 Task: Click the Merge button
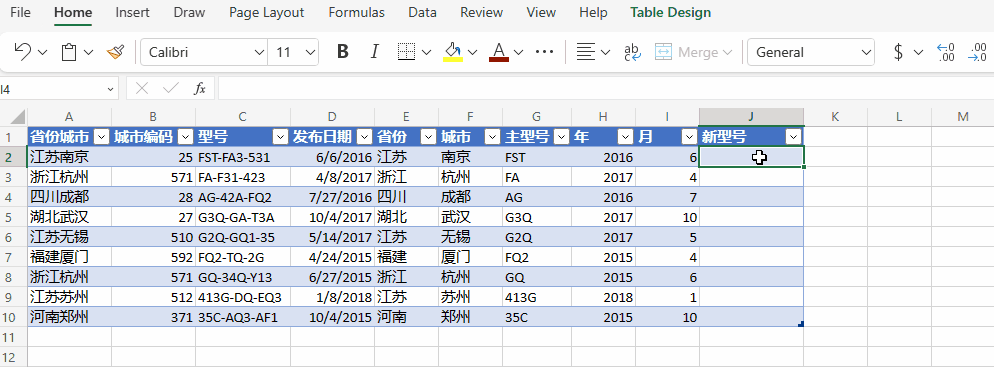694,52
